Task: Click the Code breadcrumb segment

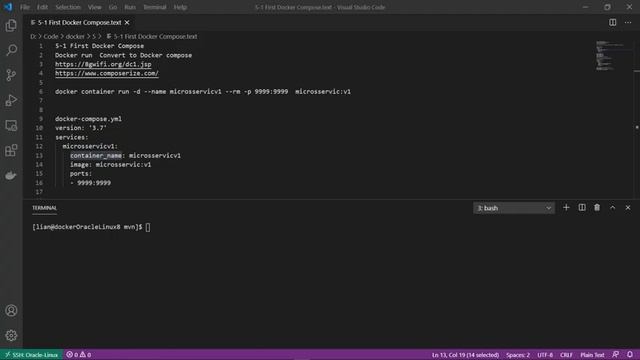Action: (51, 36)
